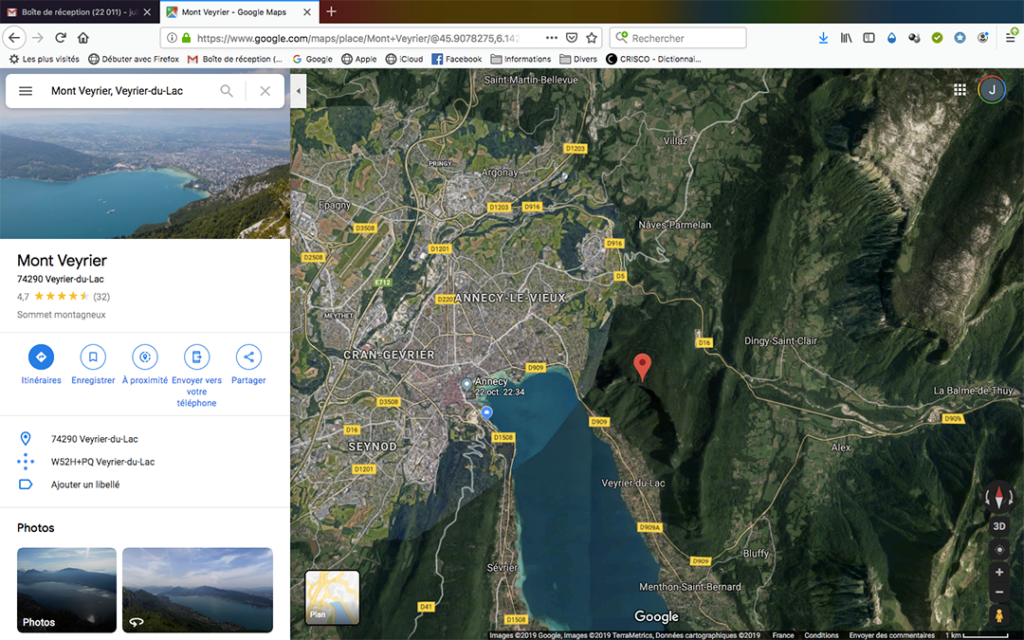
Task: Zoom out on the map
Action: [x=999, y=593]
